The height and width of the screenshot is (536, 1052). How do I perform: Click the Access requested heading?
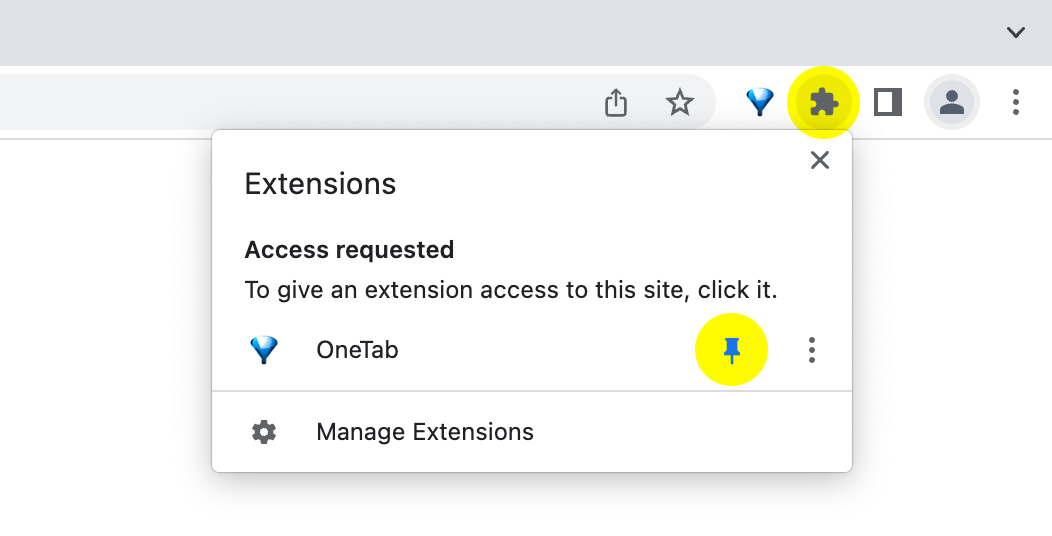[349, 249]
